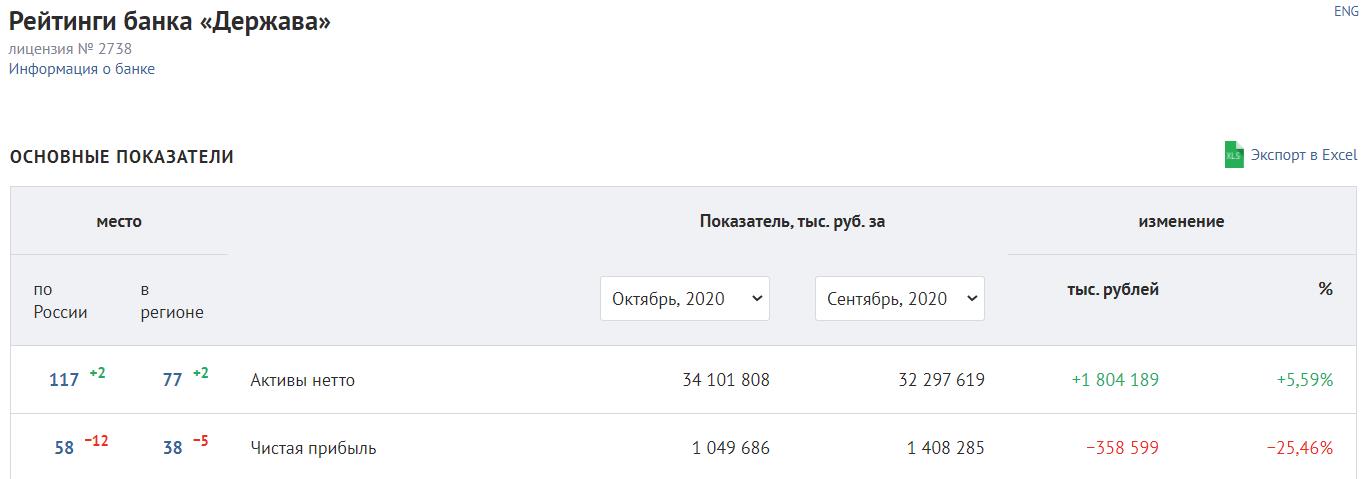Click the Активы нетто indicator link
Screen dimensions: 1366x479
pyautogui.click(x=302, y=380)
